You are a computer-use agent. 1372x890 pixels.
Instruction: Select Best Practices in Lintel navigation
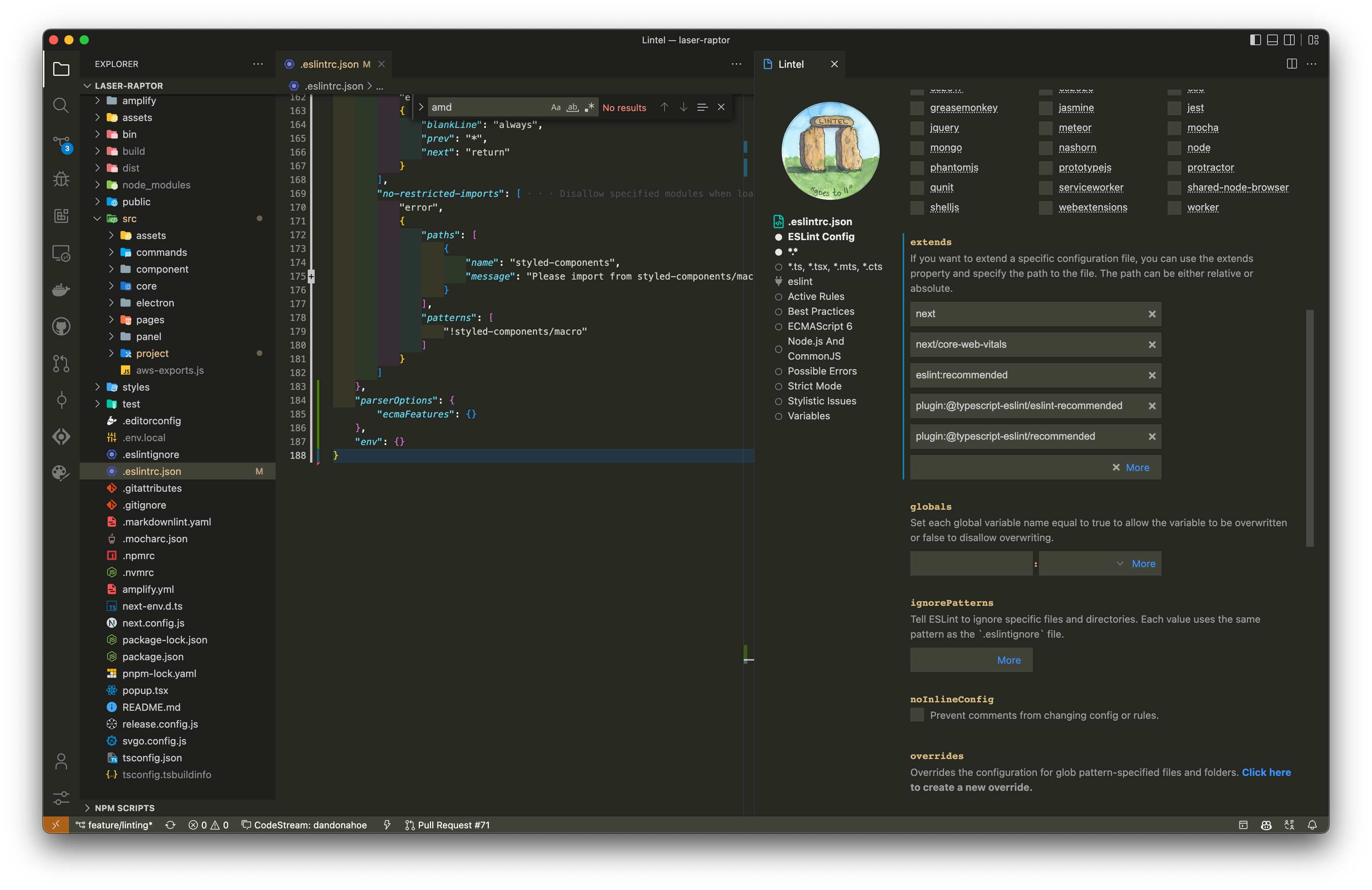click(x=821, y=311)
